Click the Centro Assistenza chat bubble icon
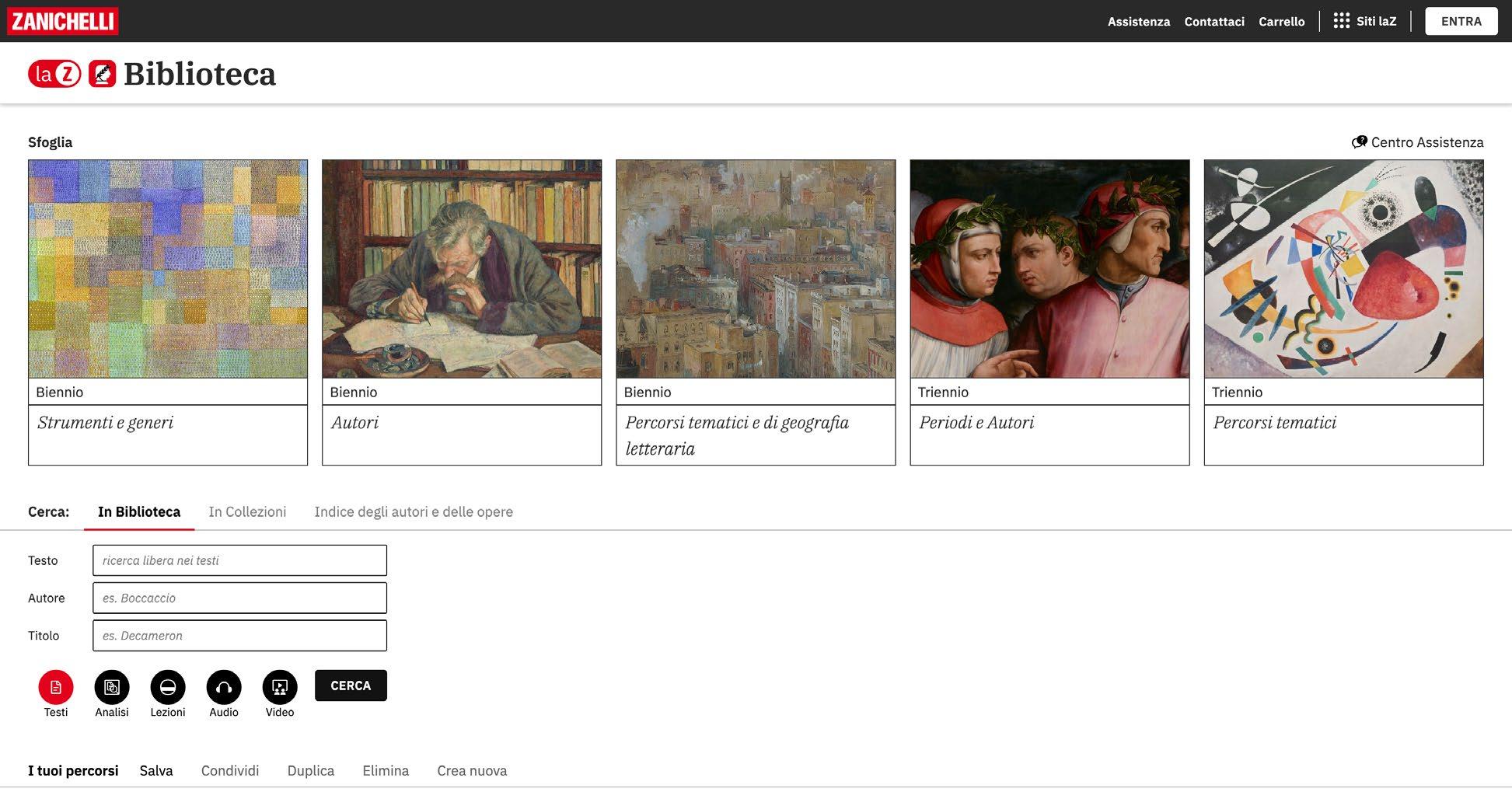Screen dimensions: 1512x792 1359,142
